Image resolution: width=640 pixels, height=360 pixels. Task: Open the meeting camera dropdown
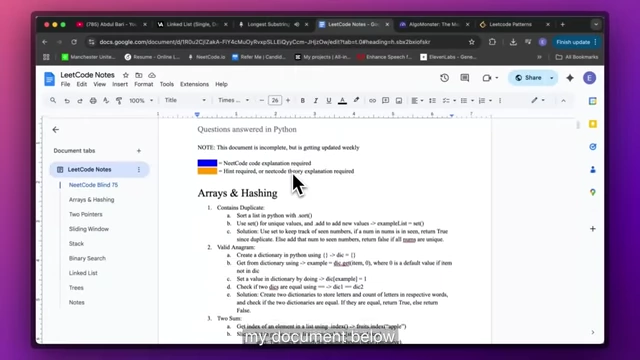tap(490, 78)
